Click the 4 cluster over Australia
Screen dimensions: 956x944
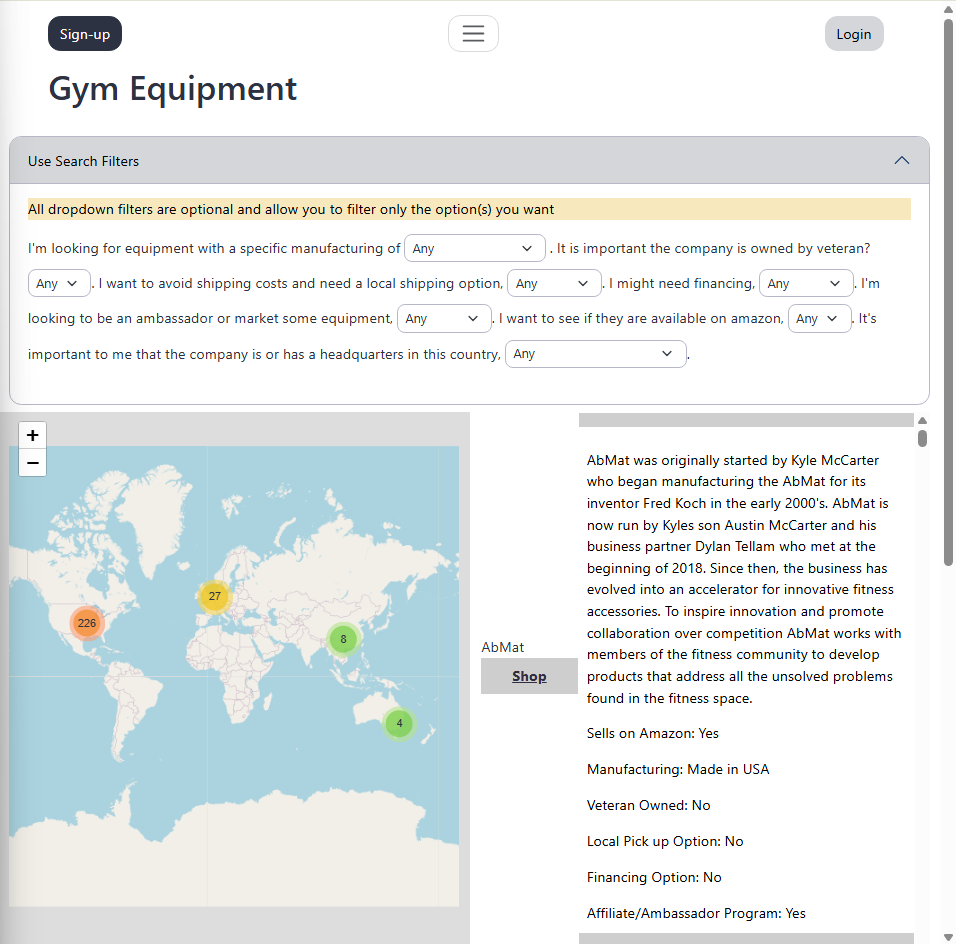coord(399,723)
